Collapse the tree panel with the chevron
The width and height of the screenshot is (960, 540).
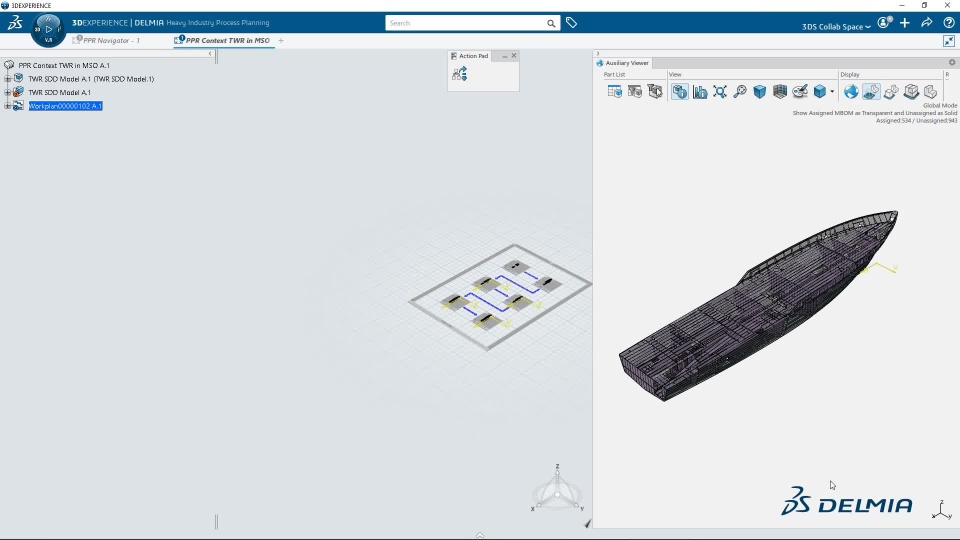coord(210,54)
